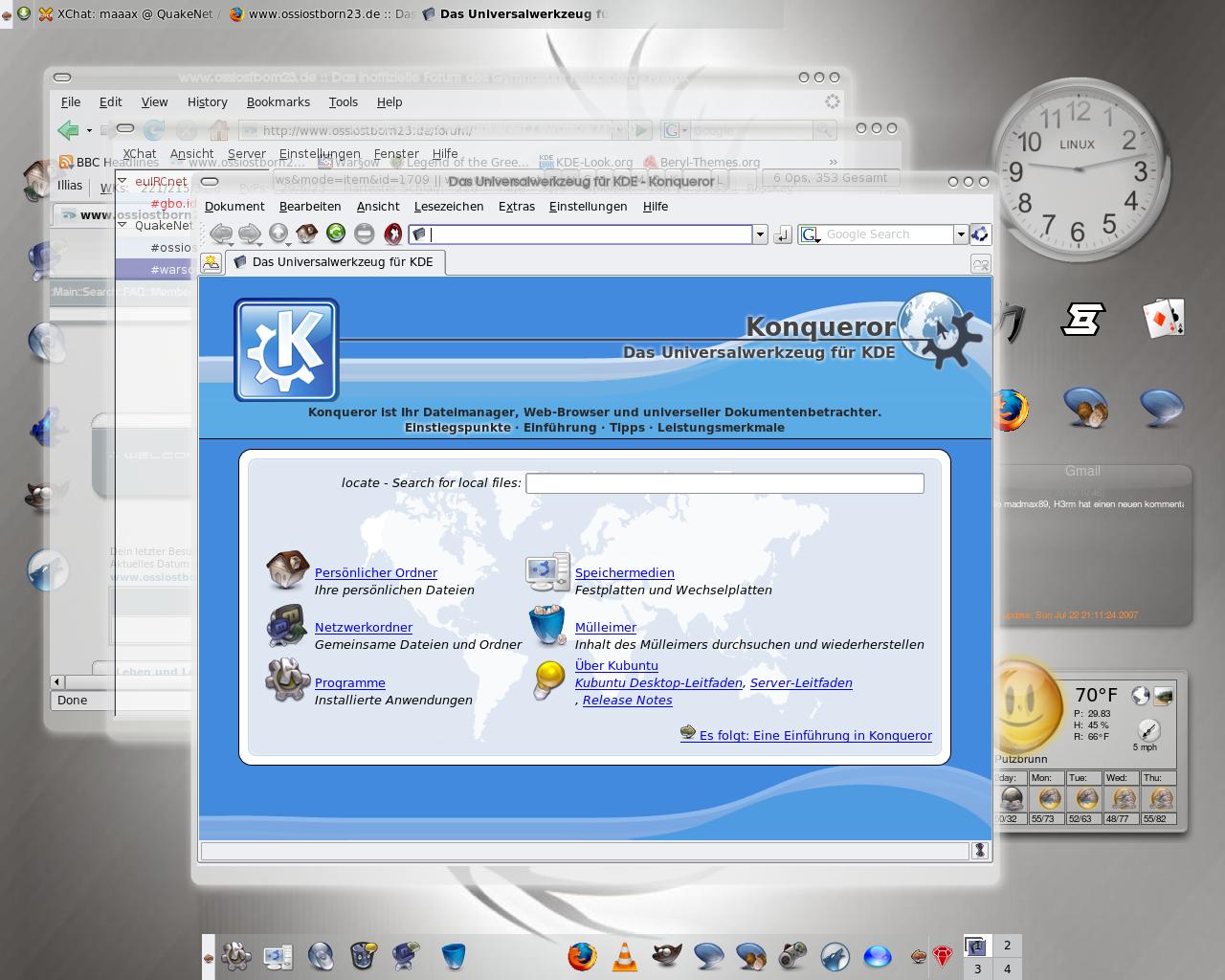
Task: Click the trash bin icon beside Mülleimer
Action: (x=547, y=627)
